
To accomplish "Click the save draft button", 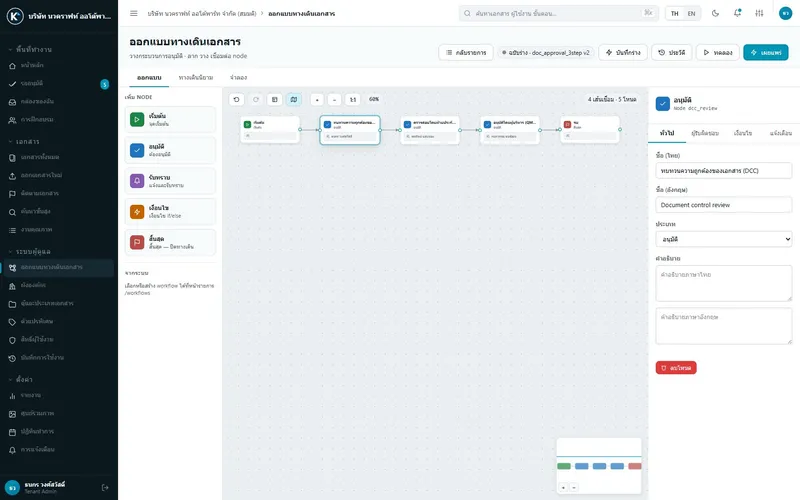I will pos(623,53).
